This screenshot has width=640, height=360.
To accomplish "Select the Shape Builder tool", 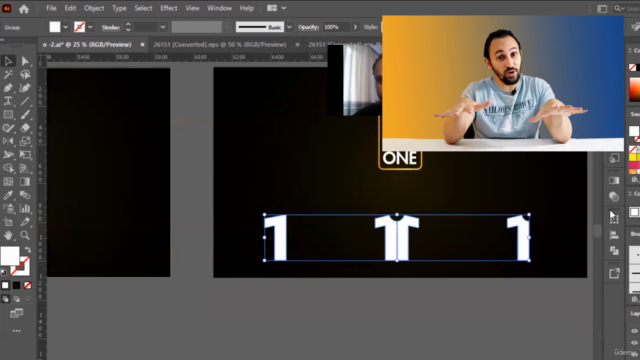I will coord(8,168).
